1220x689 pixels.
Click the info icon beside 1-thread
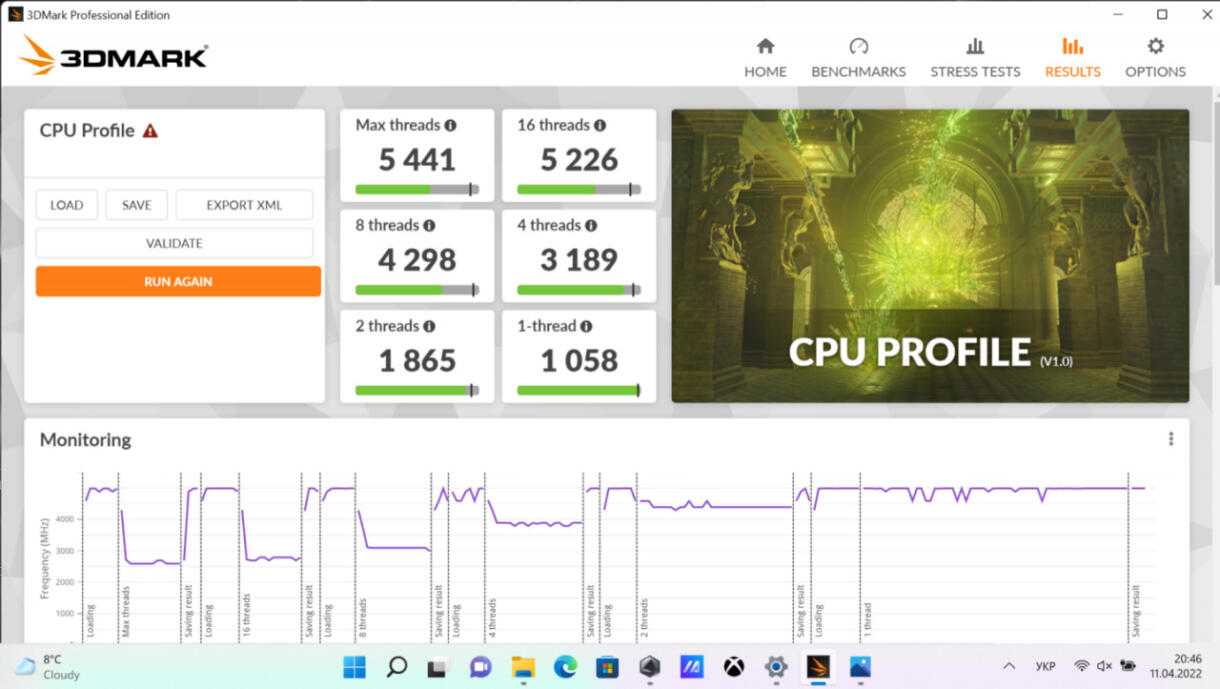pos(586,326)
